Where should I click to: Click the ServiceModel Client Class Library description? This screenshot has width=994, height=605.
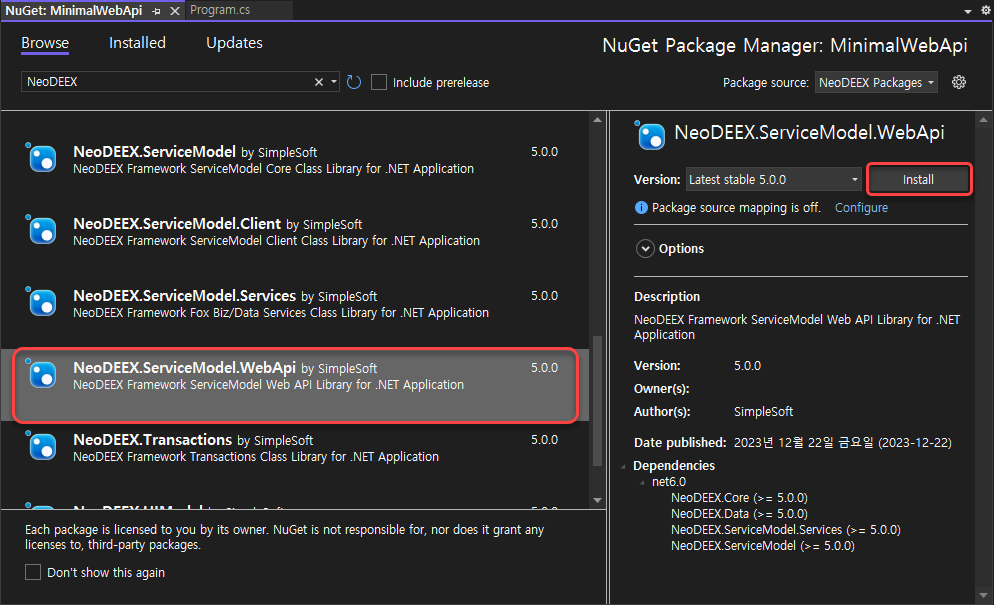coord(276,241)
